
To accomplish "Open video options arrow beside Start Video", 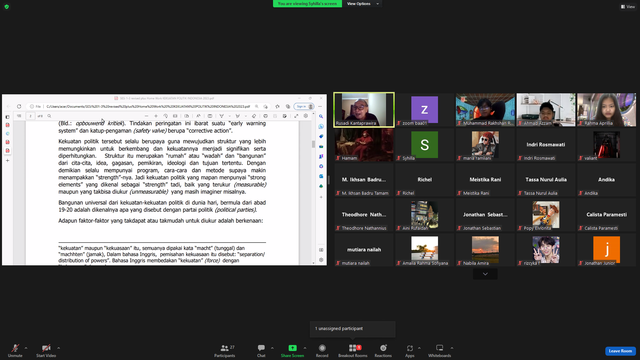I will pyautogui.click(x=58, y=348).
